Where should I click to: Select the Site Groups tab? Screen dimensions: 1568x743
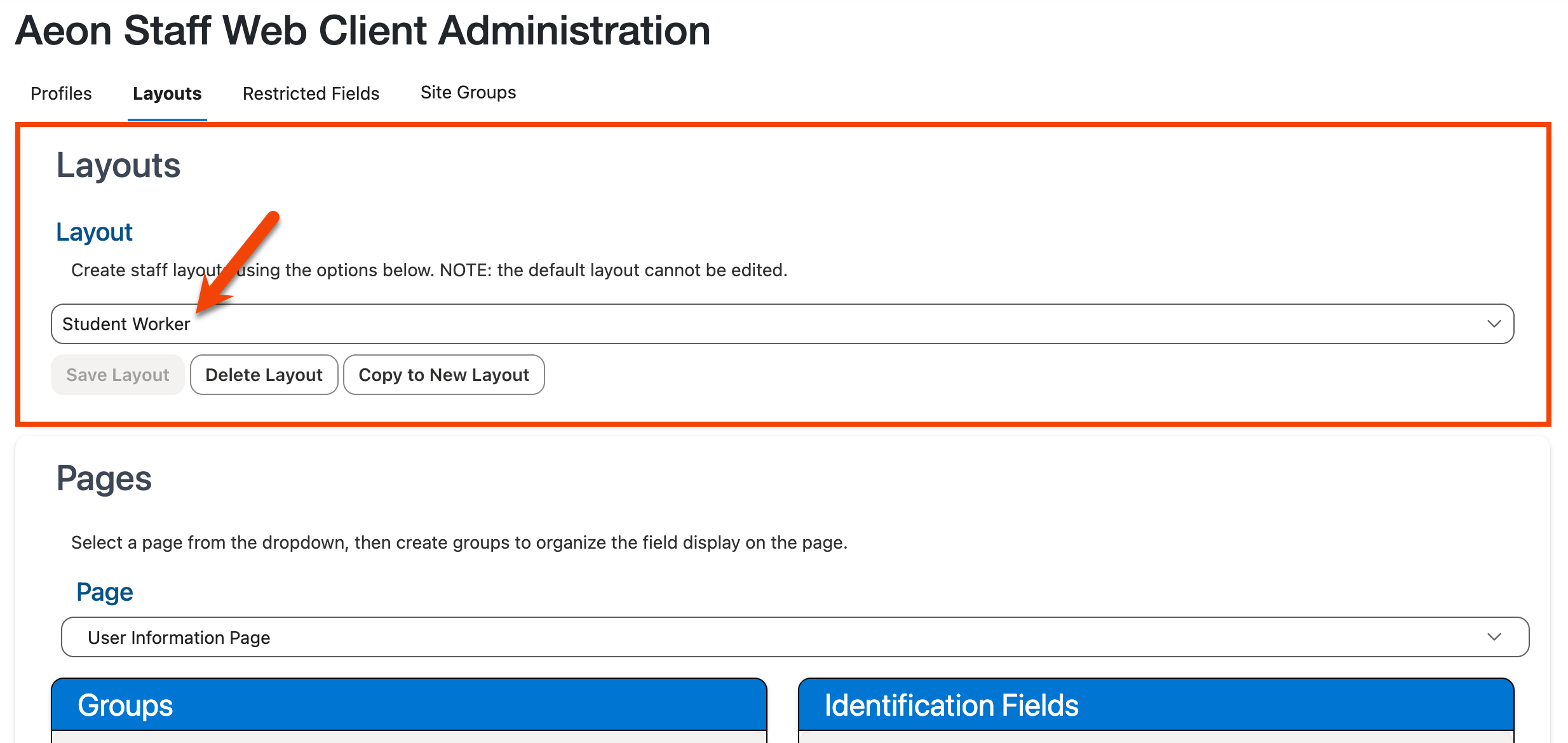click(468, 91)
